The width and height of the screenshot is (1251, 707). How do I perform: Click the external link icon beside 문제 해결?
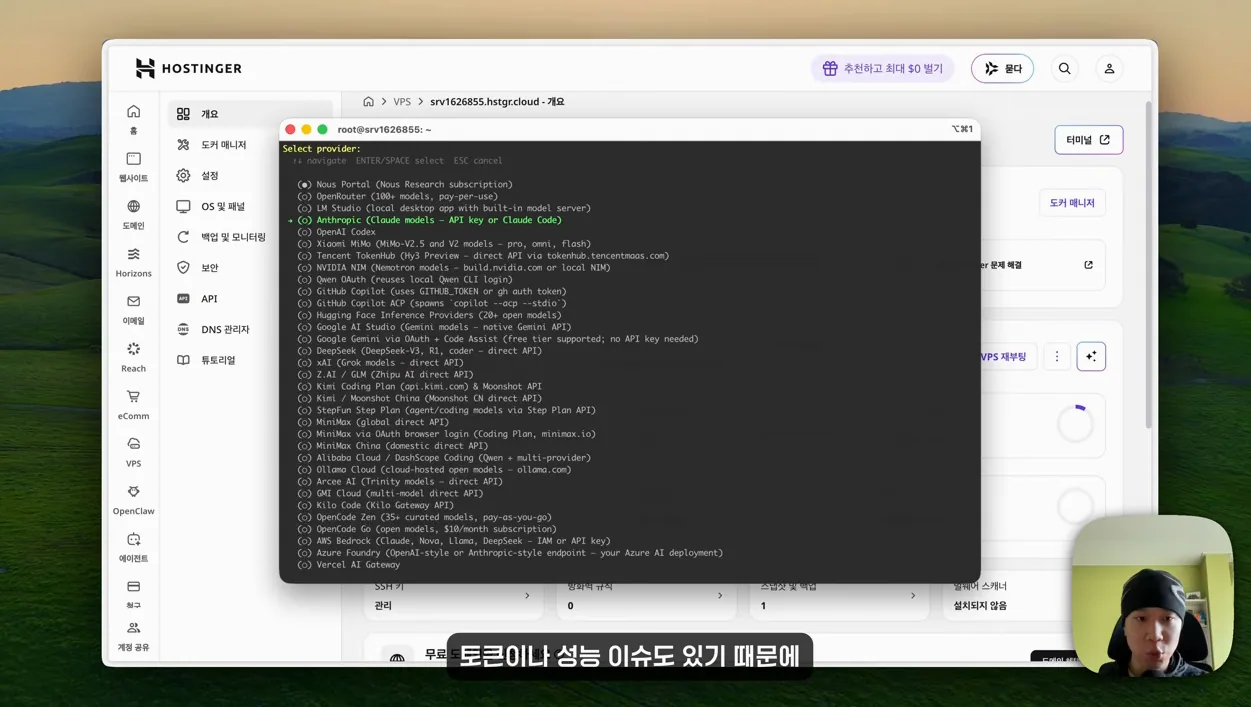(x=1088, y=265)
